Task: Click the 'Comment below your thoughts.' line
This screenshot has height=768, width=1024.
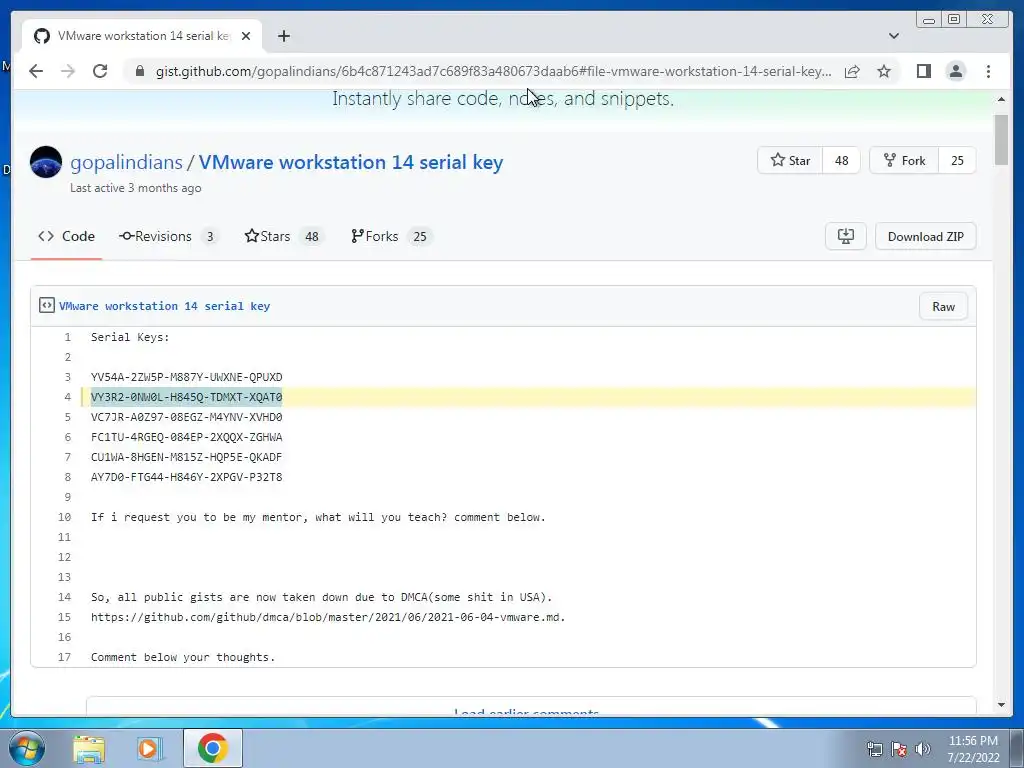Action: (183, 657)
